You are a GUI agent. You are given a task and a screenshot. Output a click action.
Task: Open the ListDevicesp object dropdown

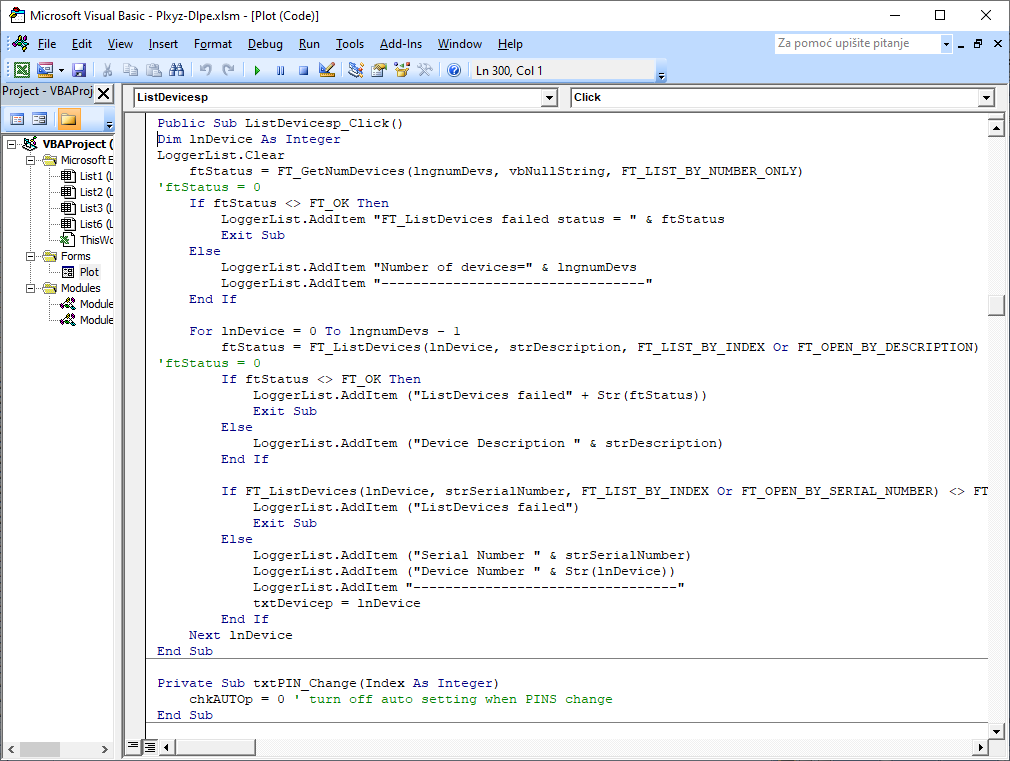coord(549,98)
